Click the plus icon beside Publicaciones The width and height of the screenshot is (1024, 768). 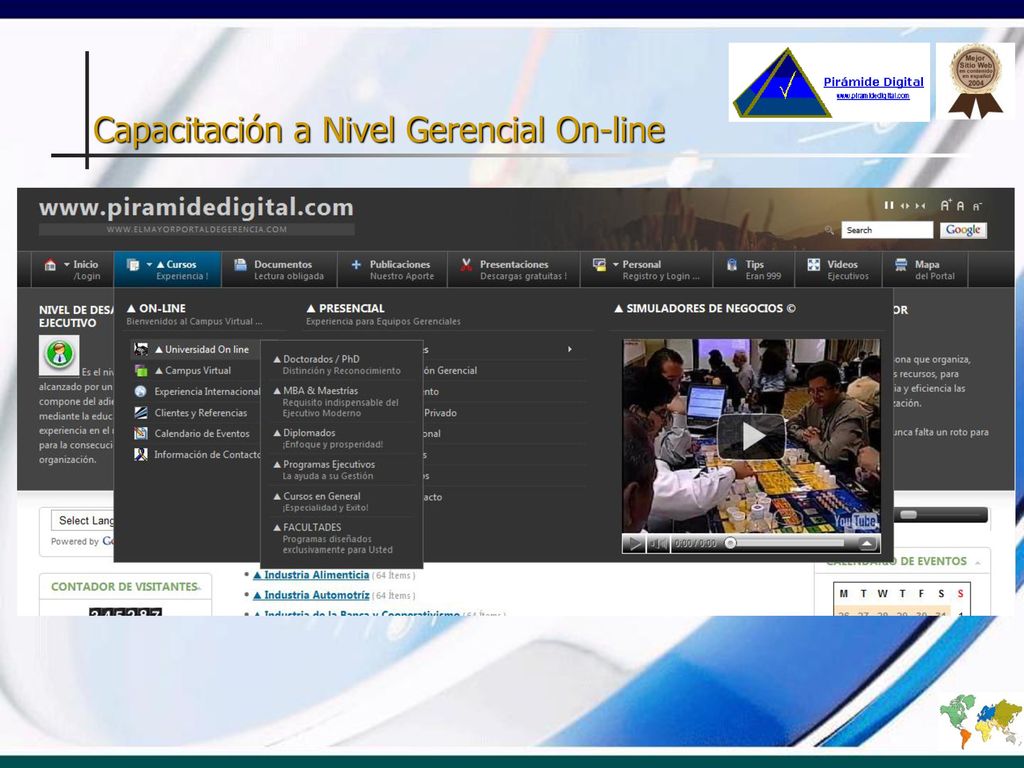pos(356,264)
